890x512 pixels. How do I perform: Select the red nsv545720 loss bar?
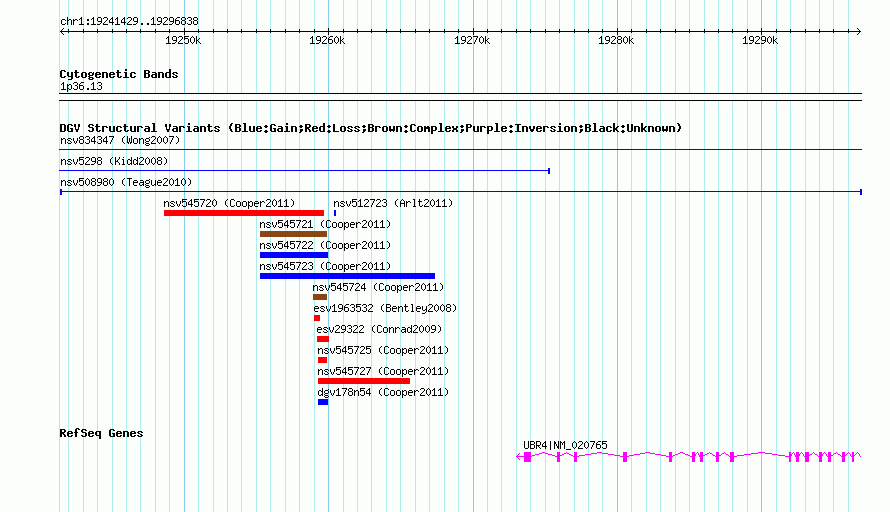244,213
